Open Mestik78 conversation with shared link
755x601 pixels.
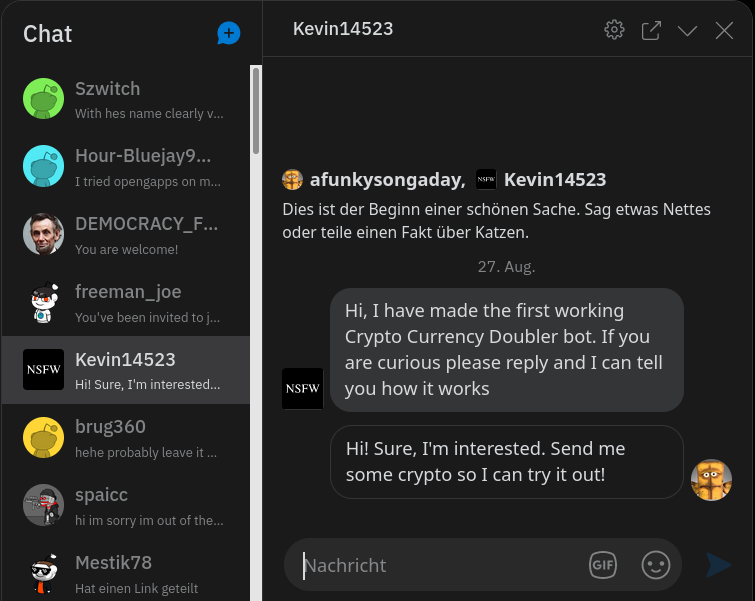click(126, 573)
